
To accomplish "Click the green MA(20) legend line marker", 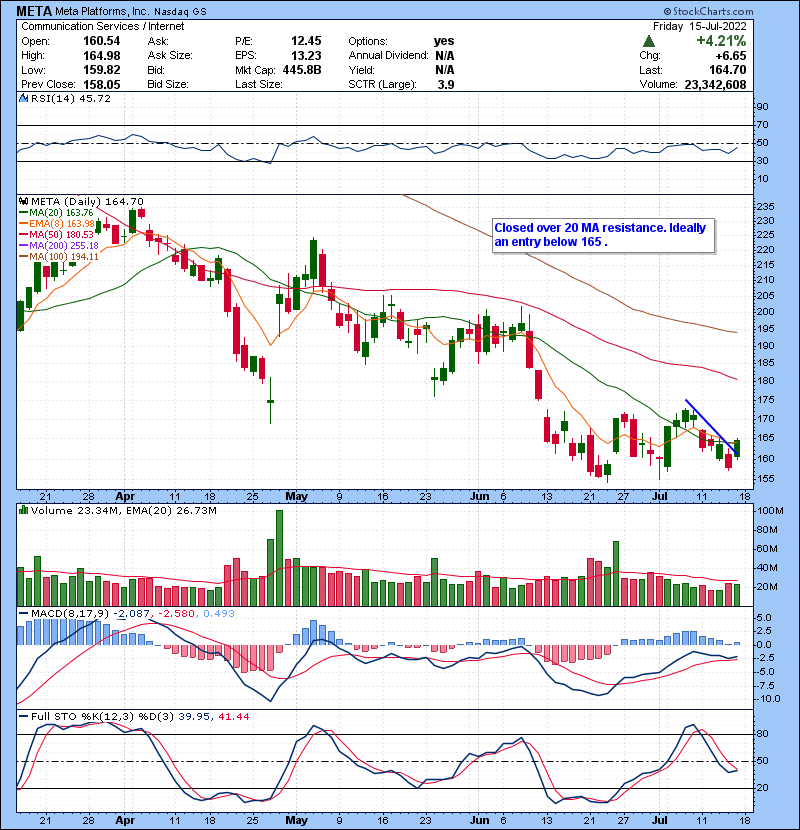I will pyautogui.click(x=24, y=213).
